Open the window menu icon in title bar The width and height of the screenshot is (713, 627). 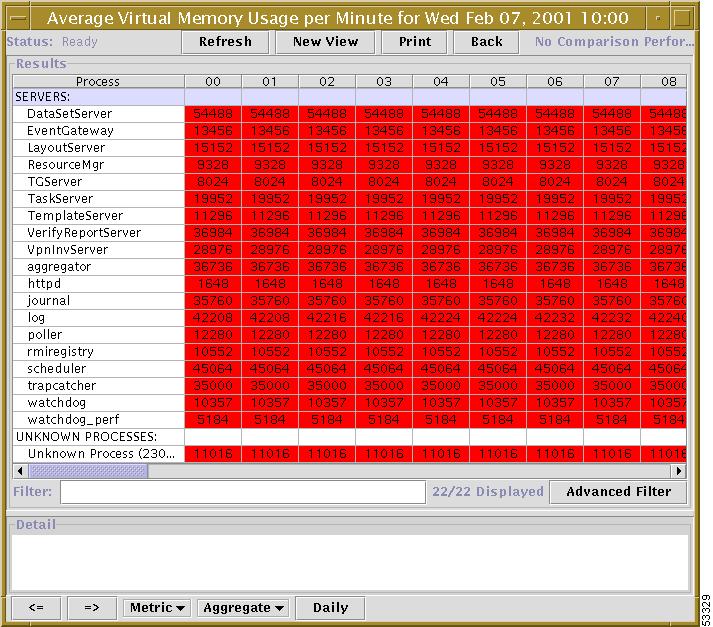[19, 18]
